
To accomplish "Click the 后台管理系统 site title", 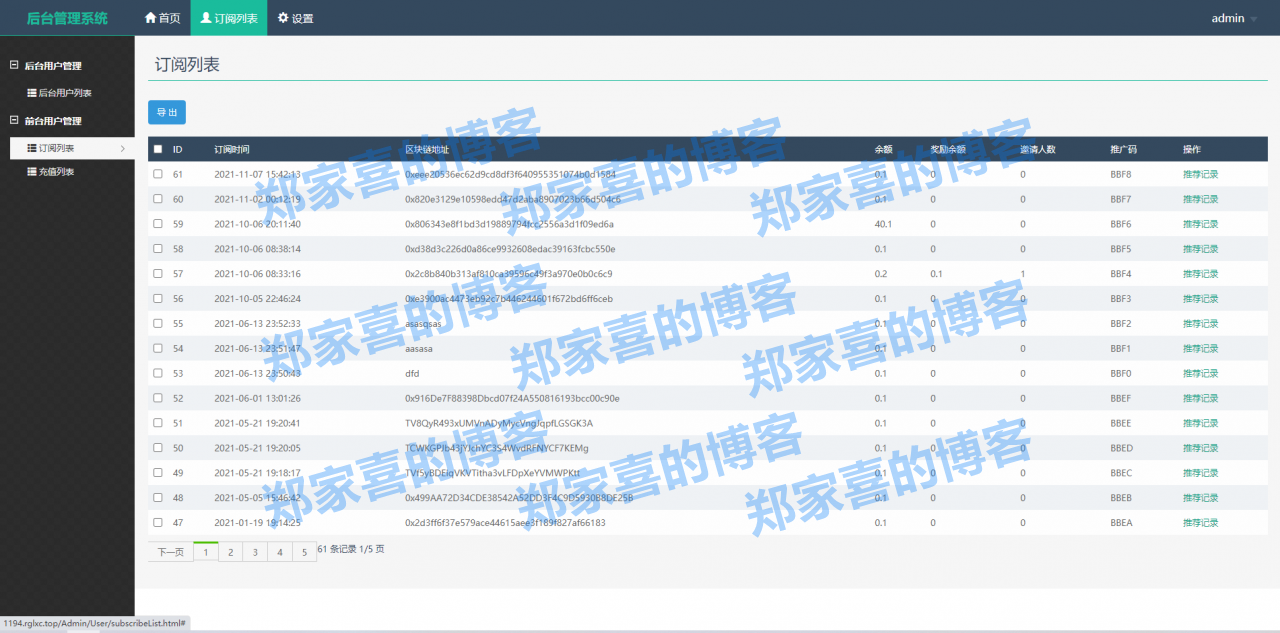I will 67,18.
